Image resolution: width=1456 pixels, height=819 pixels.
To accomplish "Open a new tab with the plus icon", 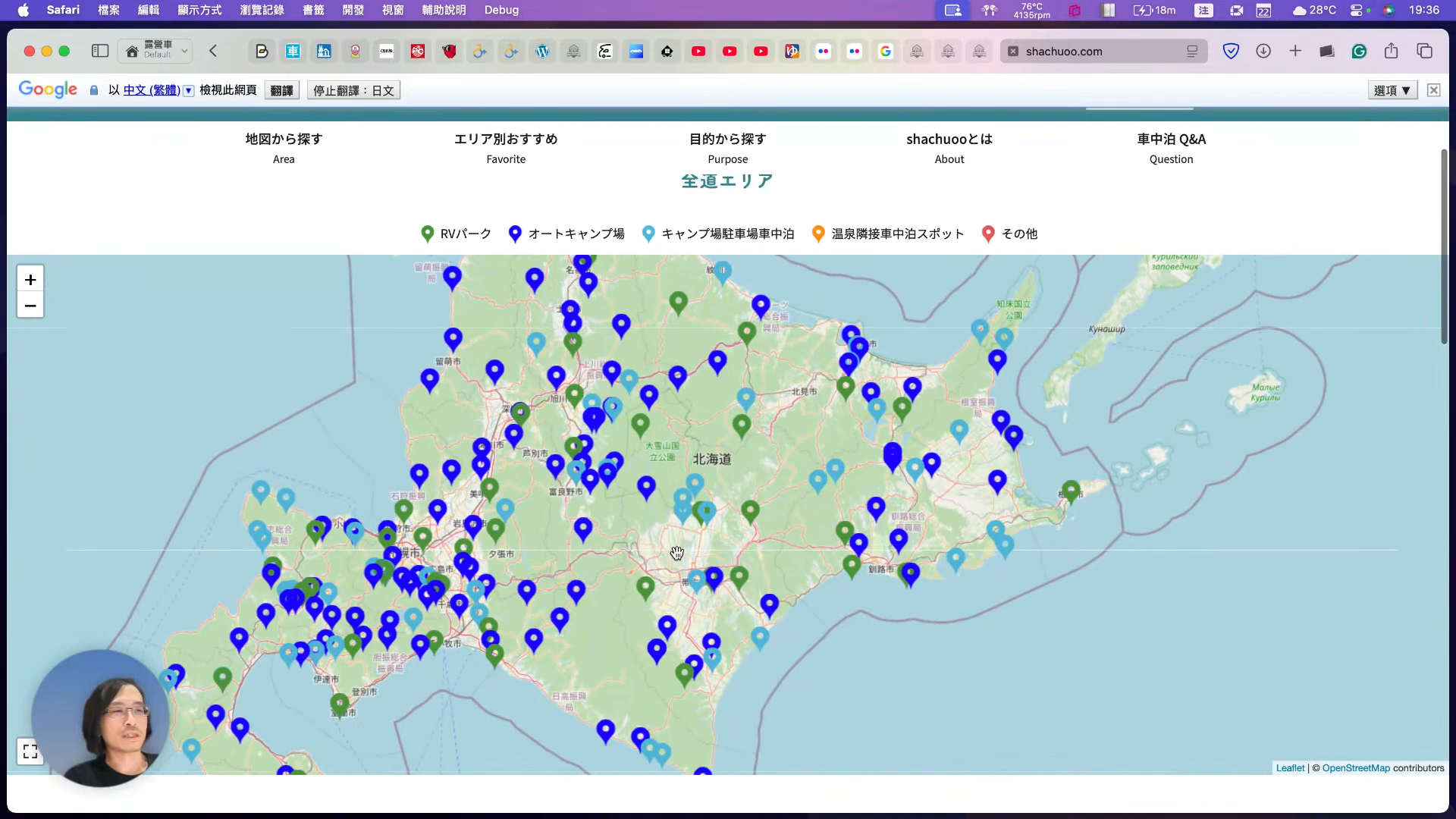I will tap(1295, 51).
